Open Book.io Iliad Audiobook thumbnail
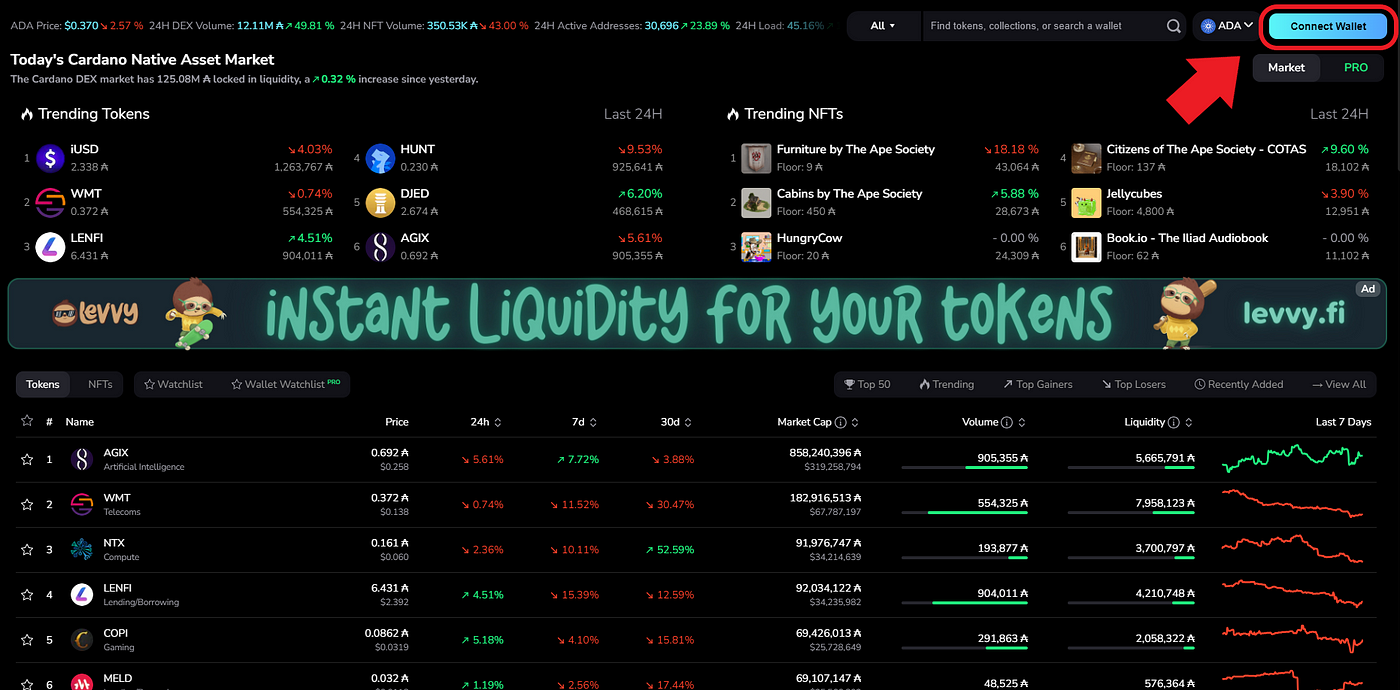This screenshot has height=690, width=1400. tap(1086, 247)
